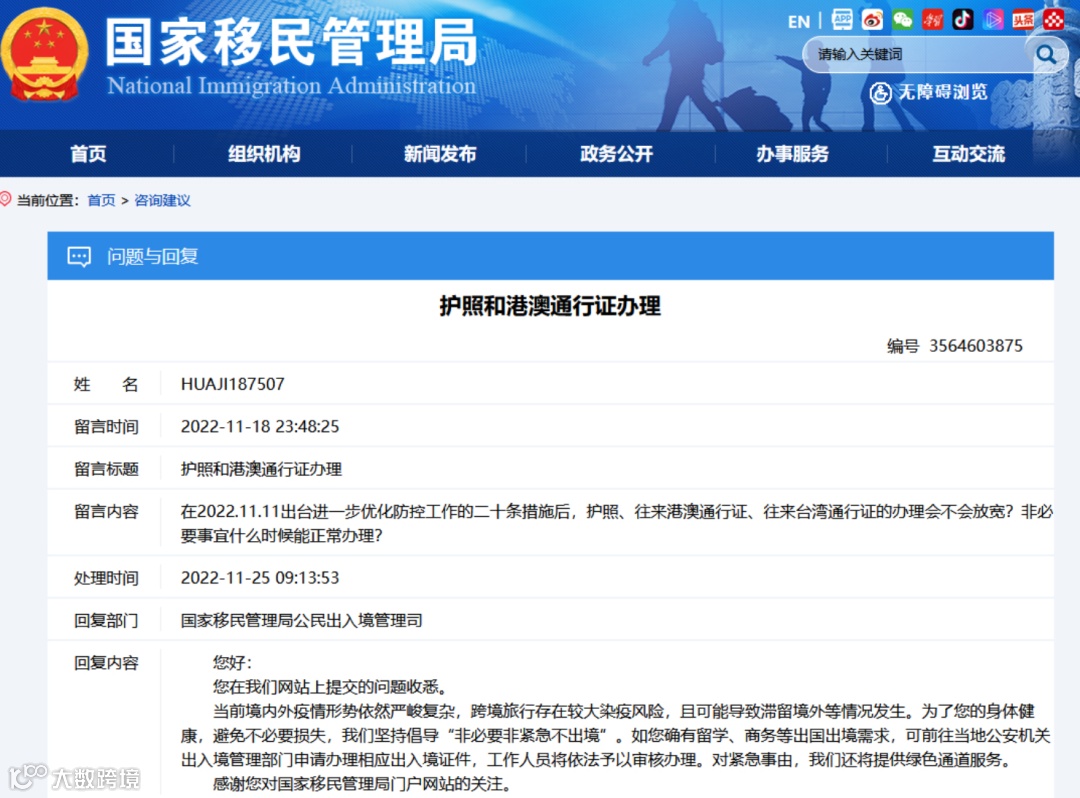1080x798 pixels.
Task: Open the Toutiao 头条 icon
Action: tap(1024, 19)
